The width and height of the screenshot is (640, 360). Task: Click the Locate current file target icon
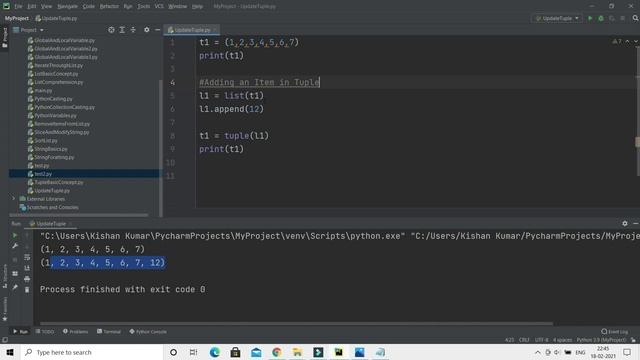[x=111, y=30]
